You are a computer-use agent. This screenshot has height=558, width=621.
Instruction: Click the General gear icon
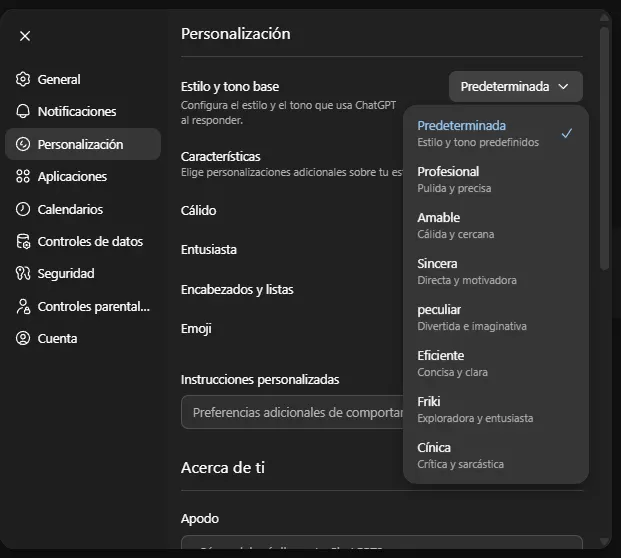click(x=23, y=79)
